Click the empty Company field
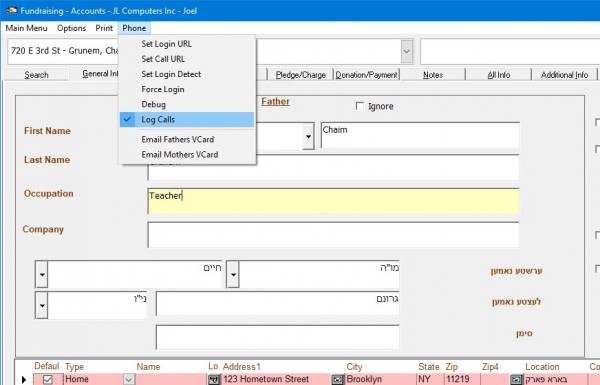 pyautogui.click(x=333, y=235)
